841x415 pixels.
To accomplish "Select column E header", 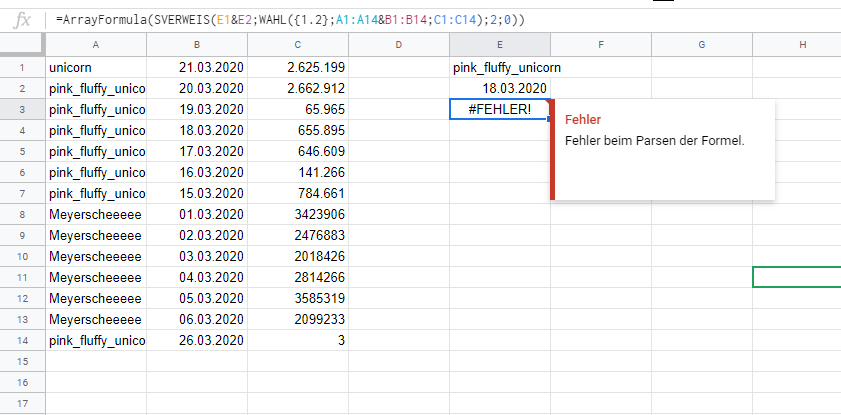I will [499, 45].
